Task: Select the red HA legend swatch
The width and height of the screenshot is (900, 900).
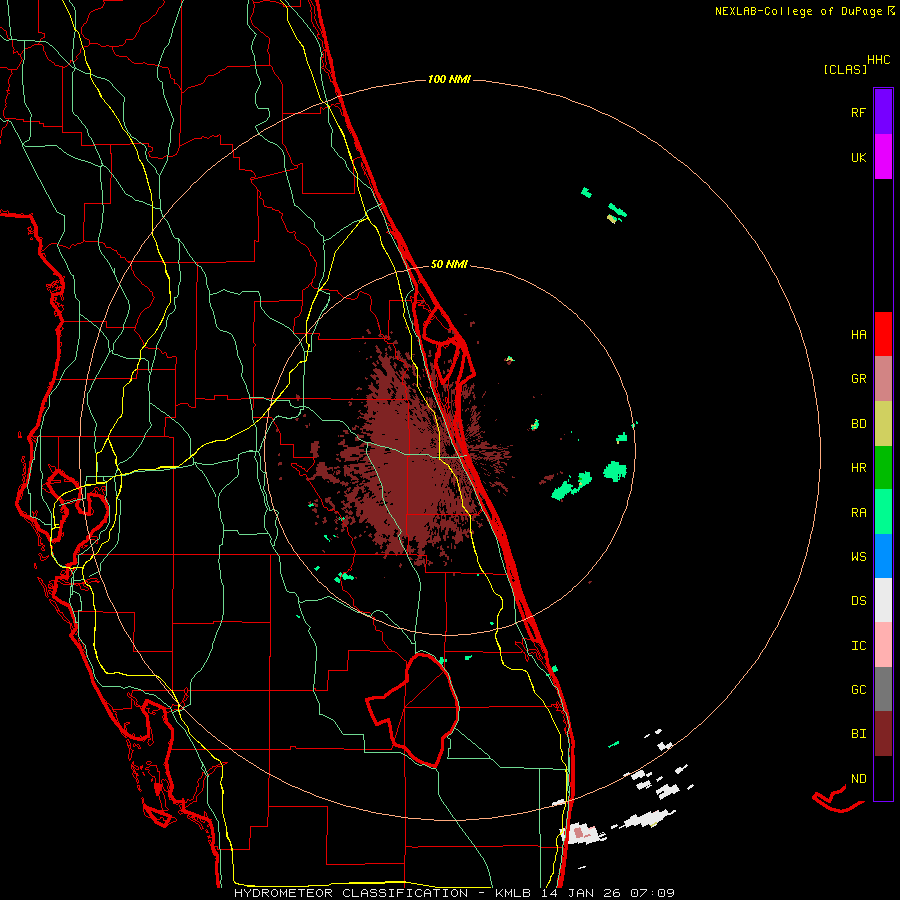Action: click(883, 334)
